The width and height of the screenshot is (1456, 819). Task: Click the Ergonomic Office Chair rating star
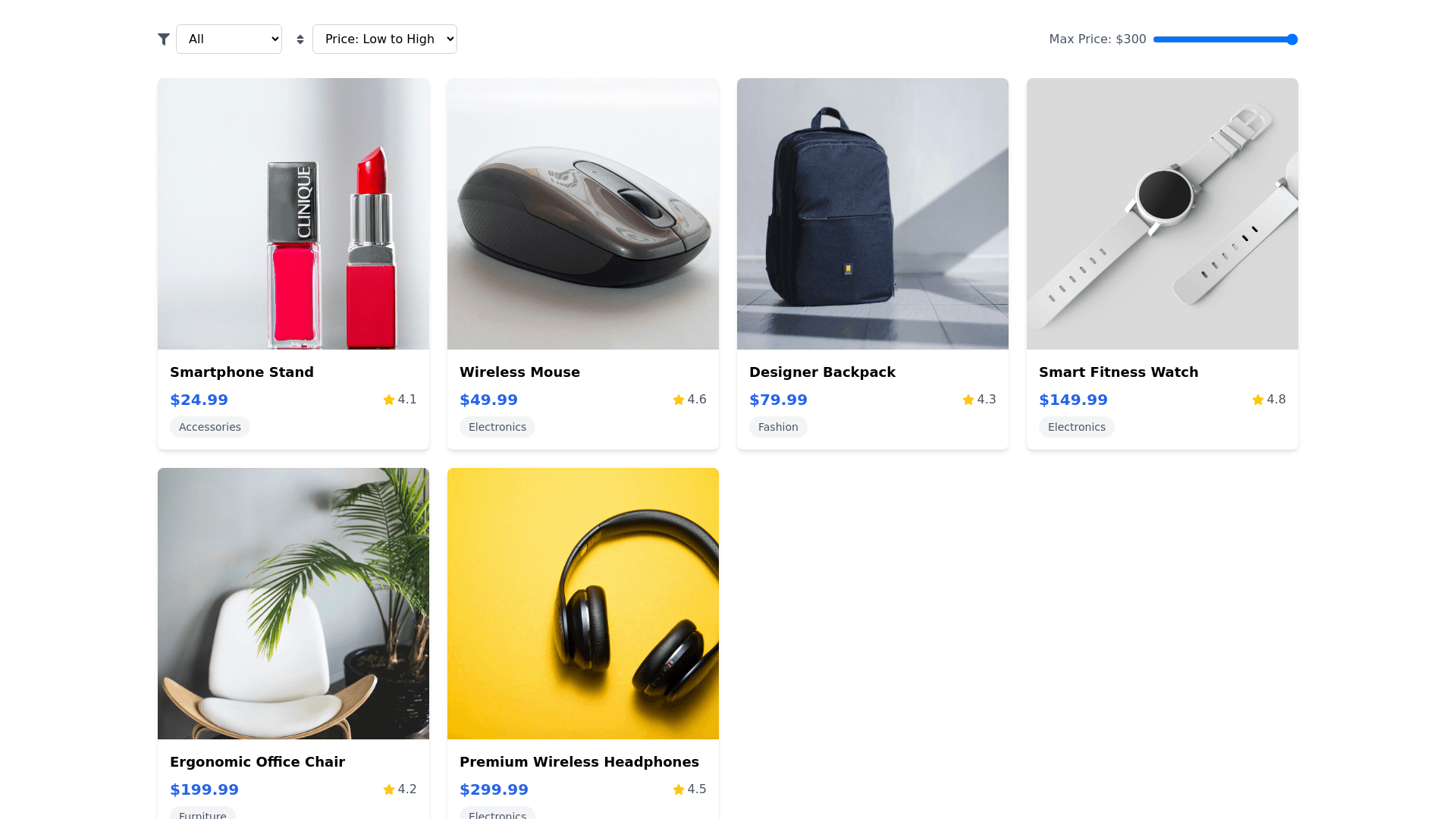(389, 789)
